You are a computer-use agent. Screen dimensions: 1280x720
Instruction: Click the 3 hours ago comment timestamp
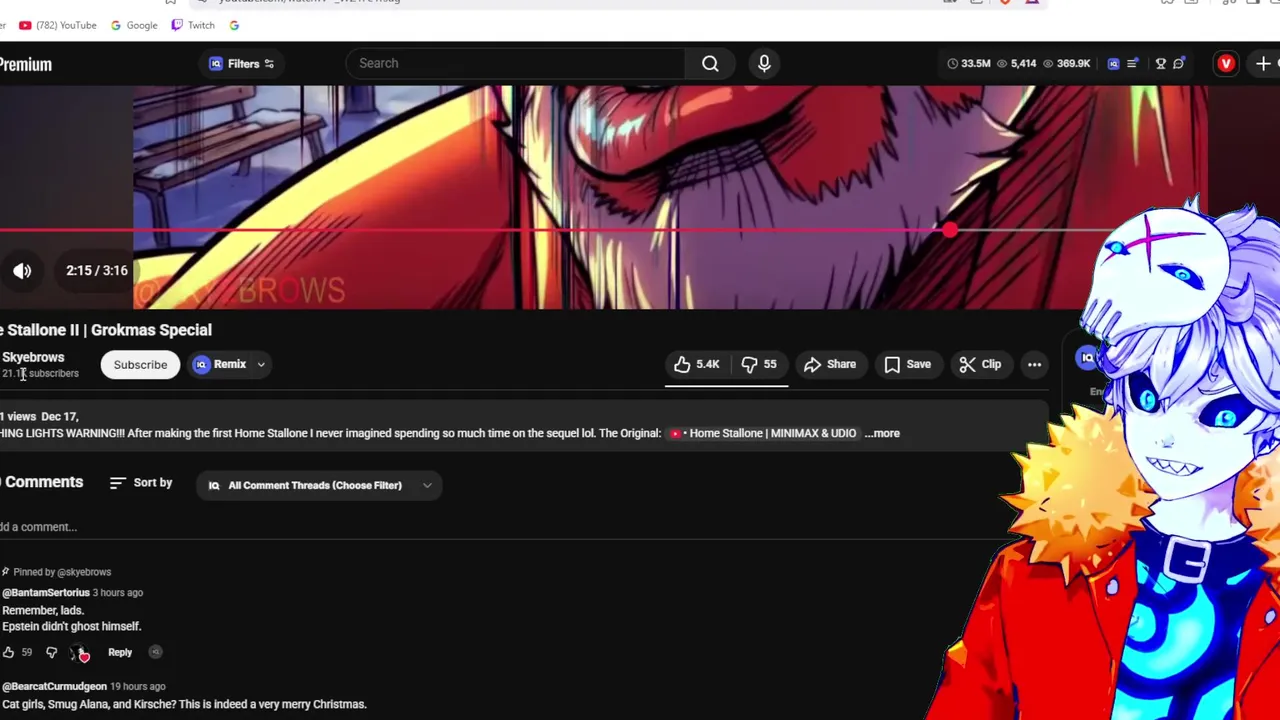[118, 593]
